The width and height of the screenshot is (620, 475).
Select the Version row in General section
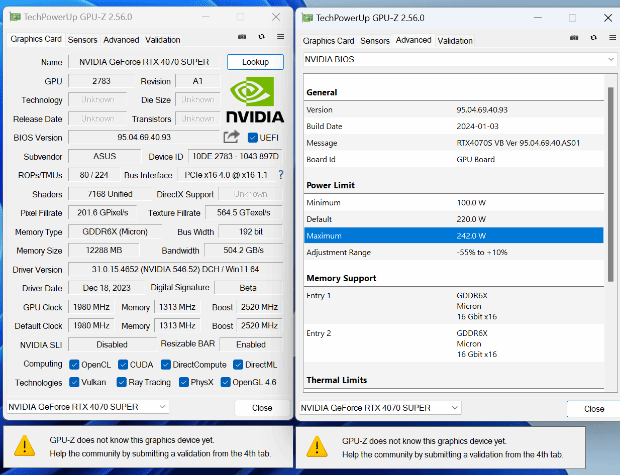point(454,110)
